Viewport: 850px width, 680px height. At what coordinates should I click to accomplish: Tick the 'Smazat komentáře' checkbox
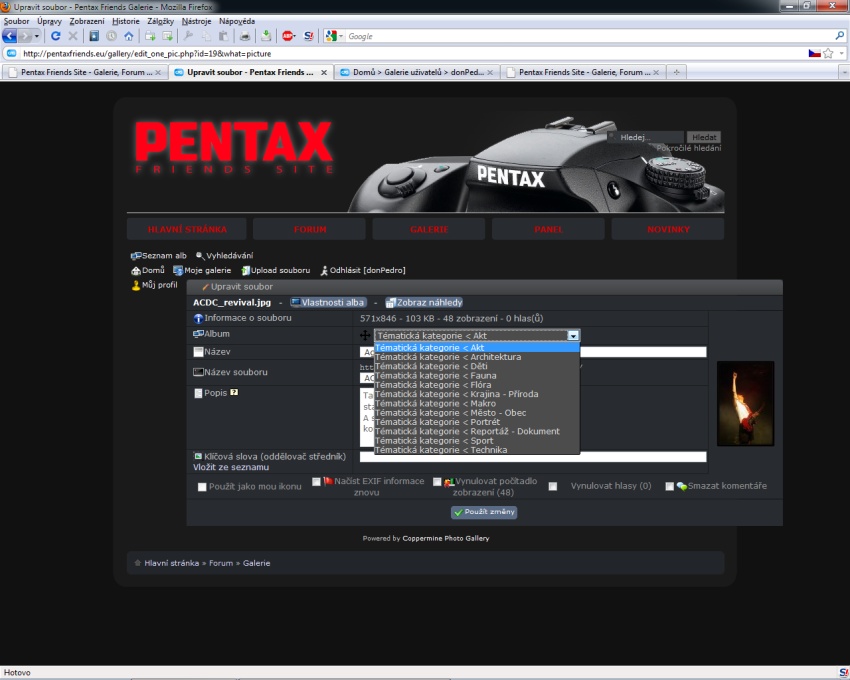pyautogui.click(x=670, y=487)
